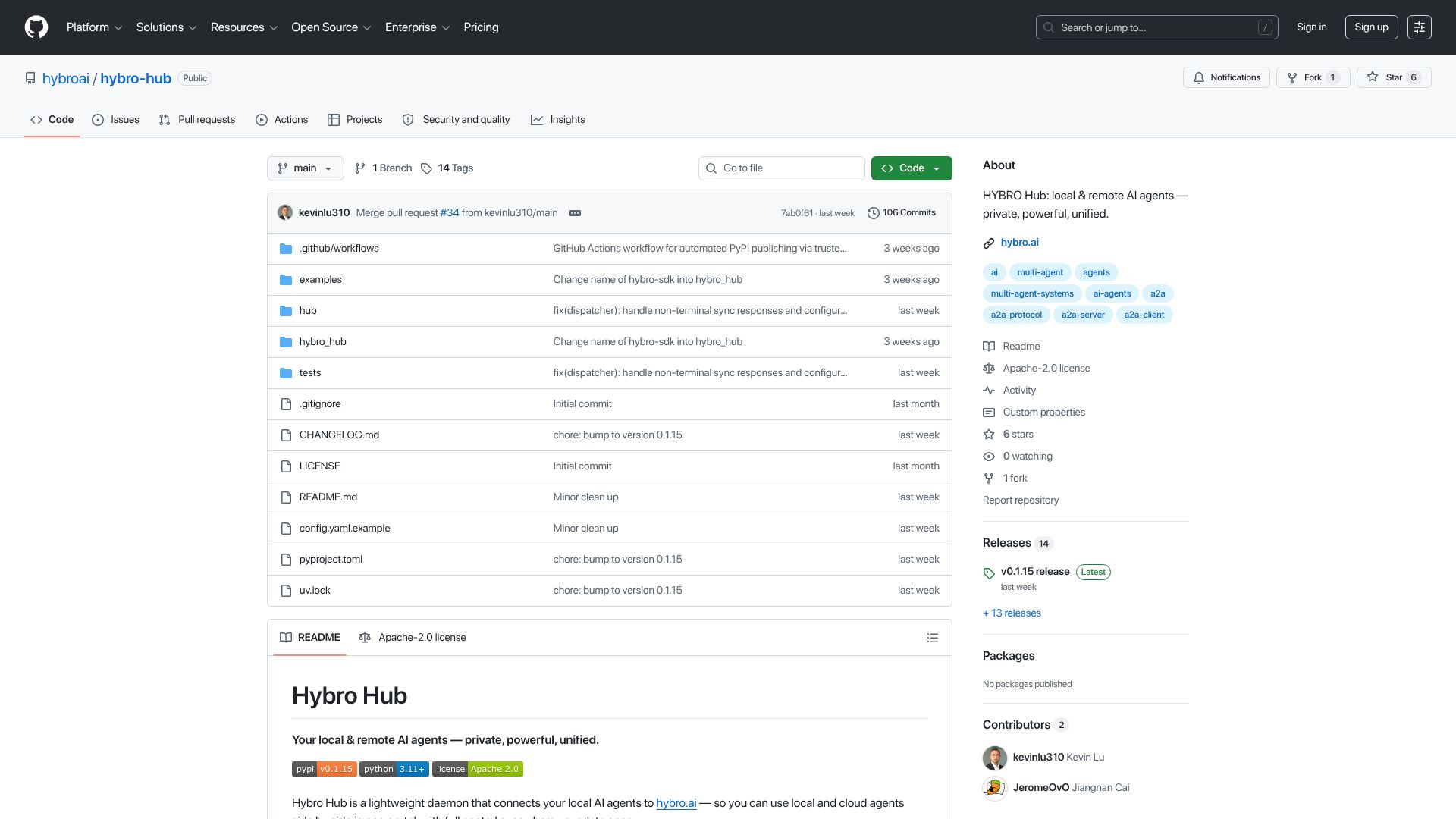The image size is (1456, 819).
Task: Click the multi-agent-systems topic tag
Action: tap(1032, 293)
